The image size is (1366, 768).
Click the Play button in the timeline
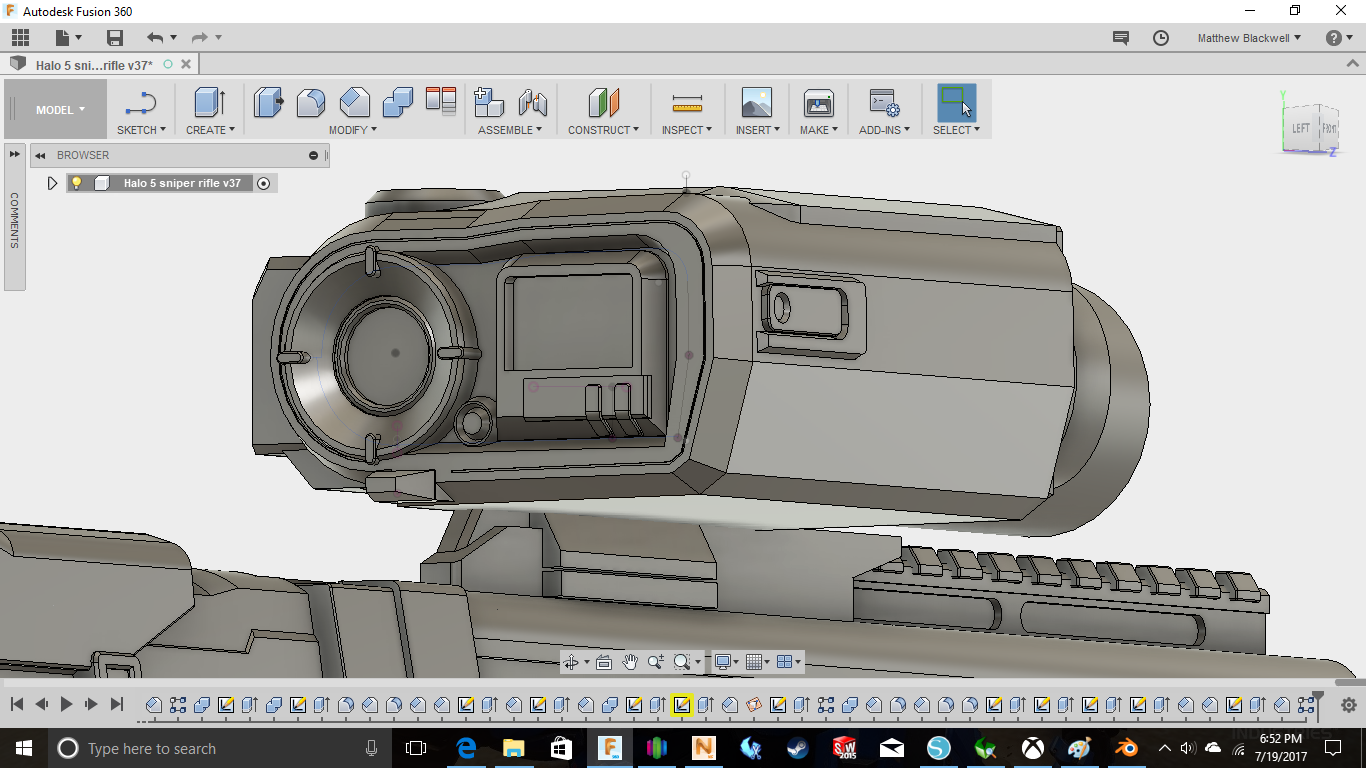(67, 705)
